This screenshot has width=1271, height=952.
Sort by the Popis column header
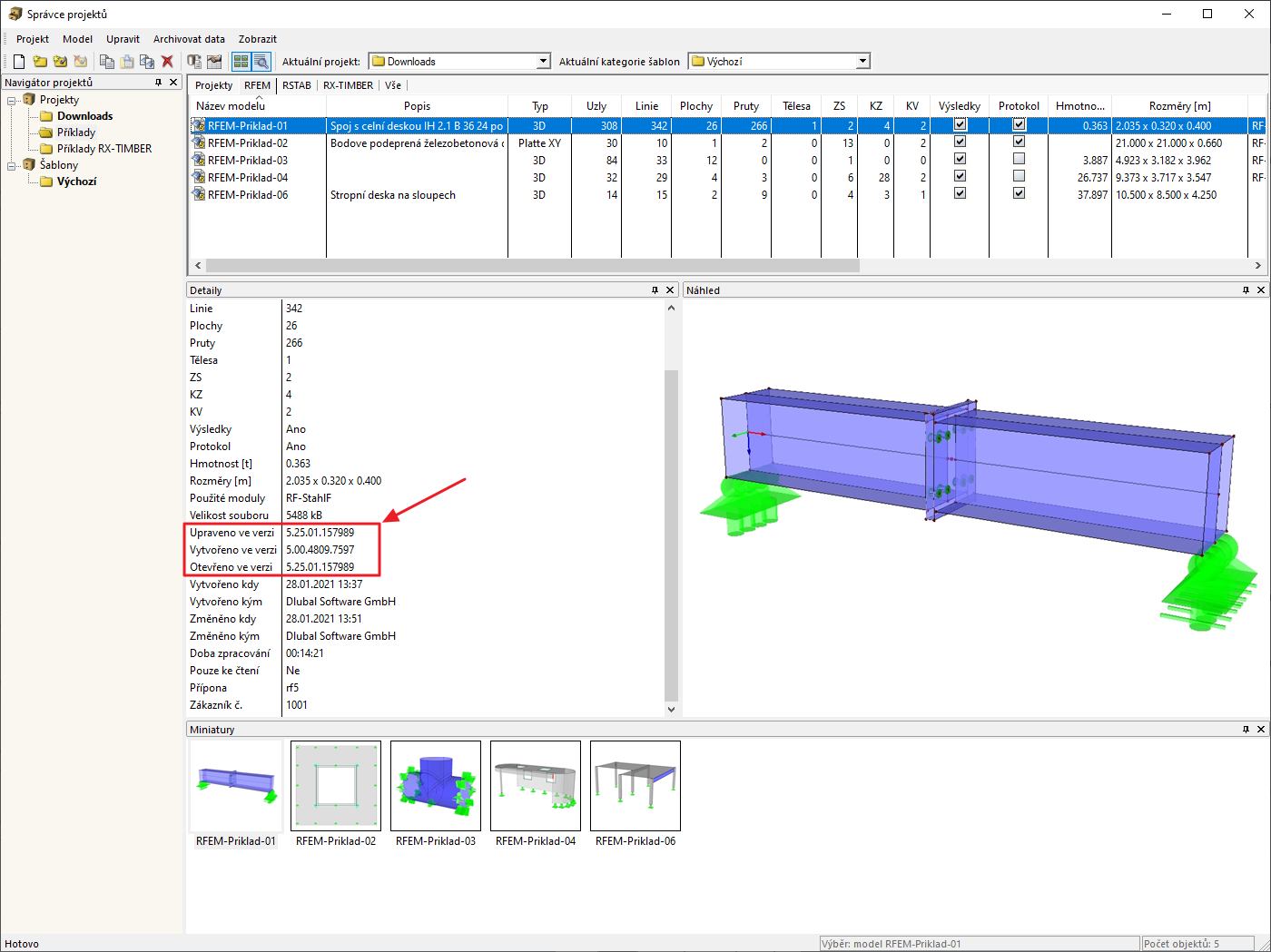418,106
